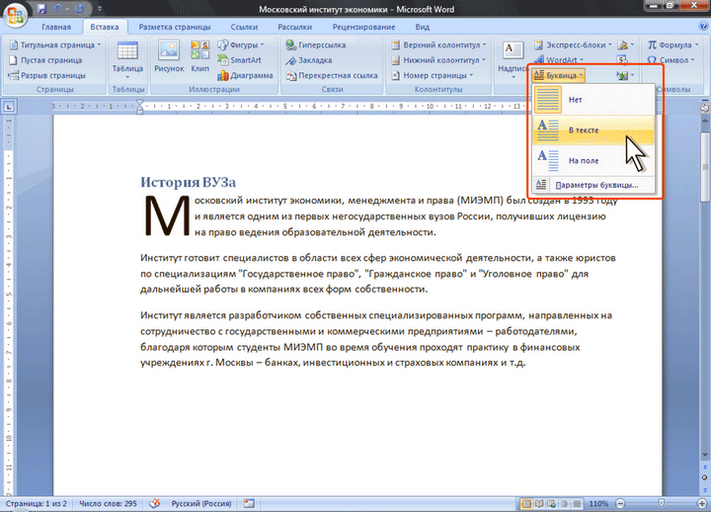Screen dimensions: 711x512
Task: Insert a signature line
Action: coord(626,45)
